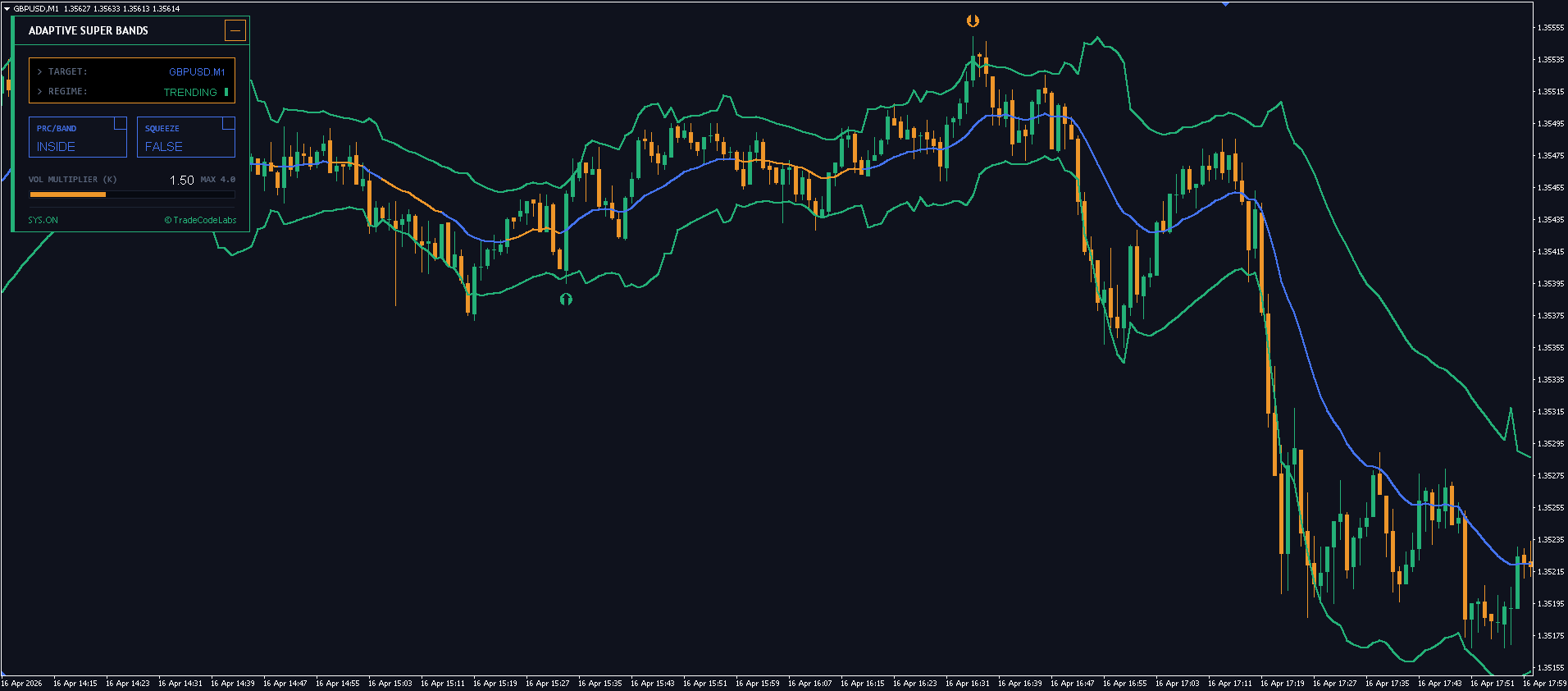Click the 1.50 volatility multiplier value

coord(181,180)
